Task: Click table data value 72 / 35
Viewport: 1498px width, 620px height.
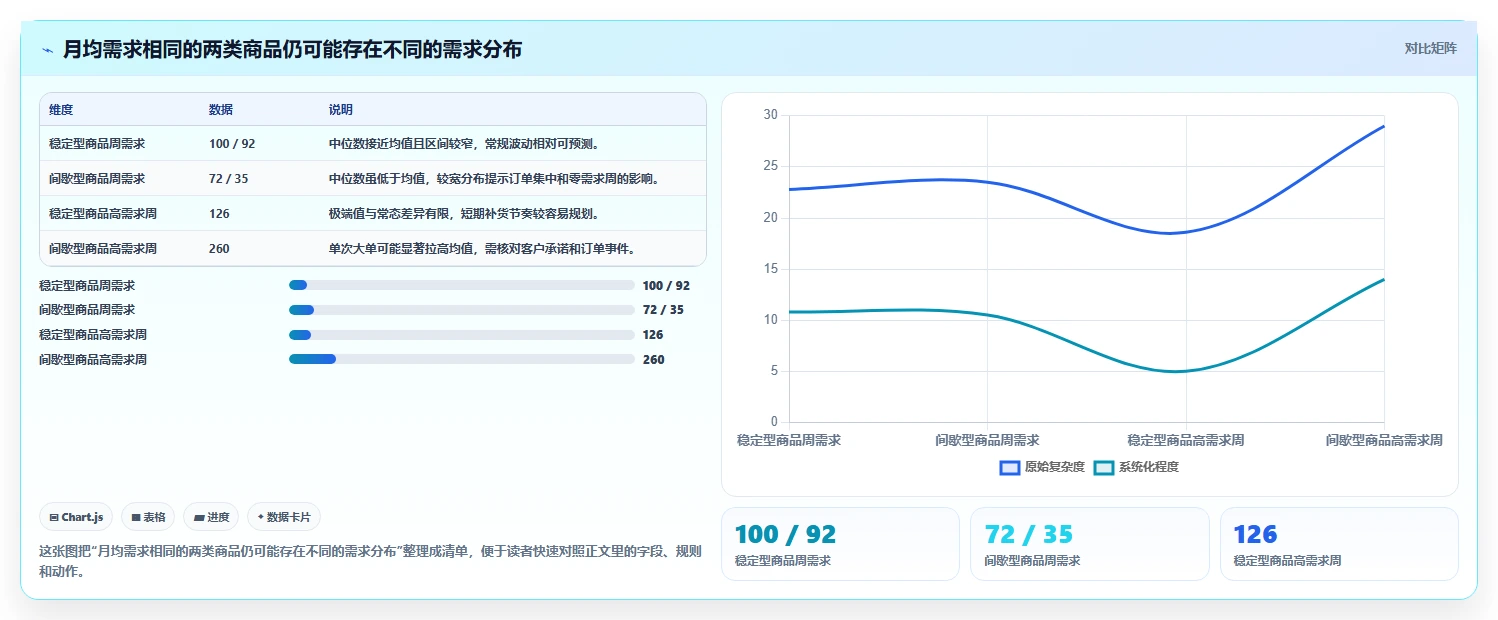Action: click(229, 179)
